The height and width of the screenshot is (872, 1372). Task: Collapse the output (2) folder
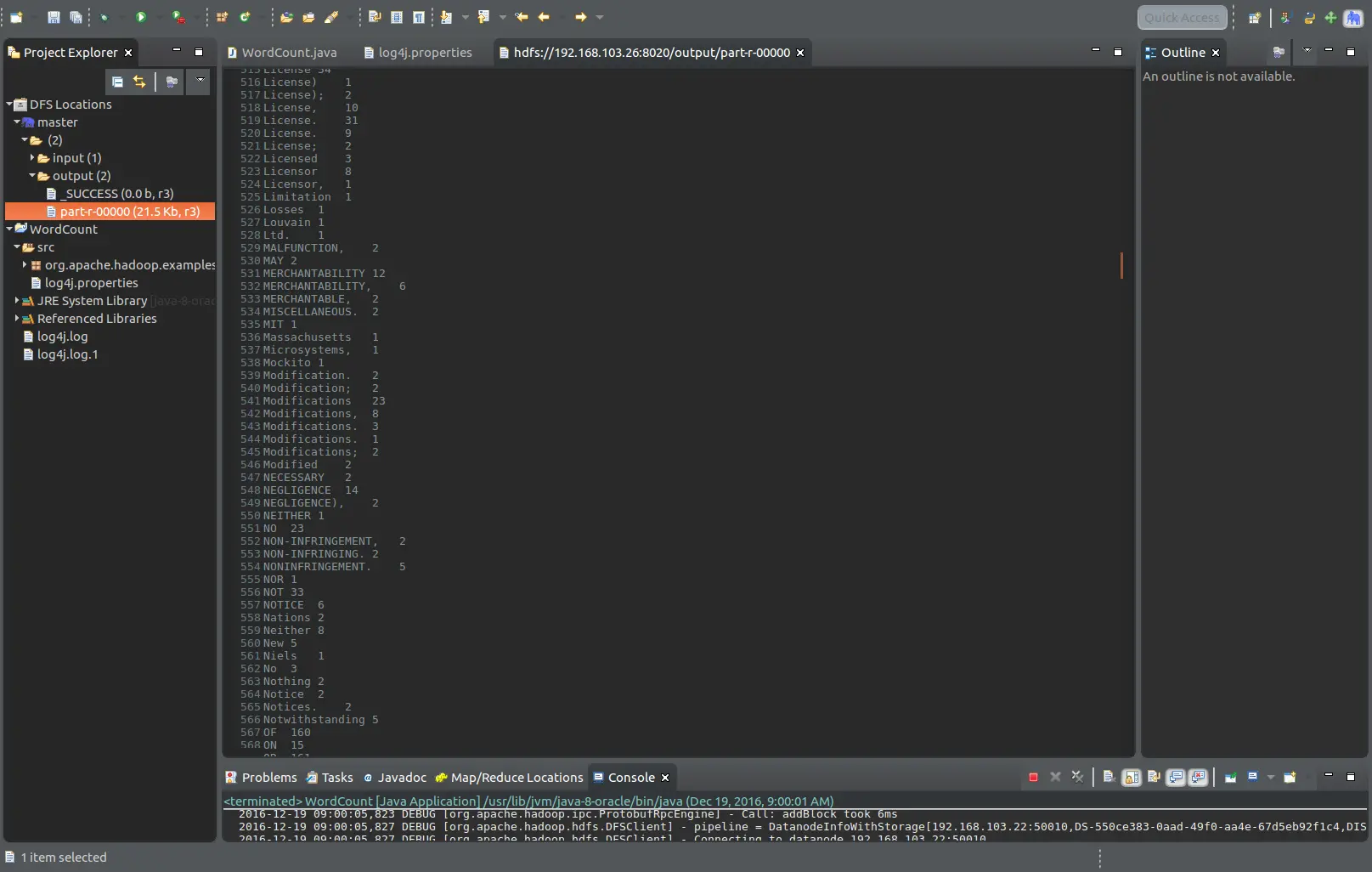tap(32, 175)
